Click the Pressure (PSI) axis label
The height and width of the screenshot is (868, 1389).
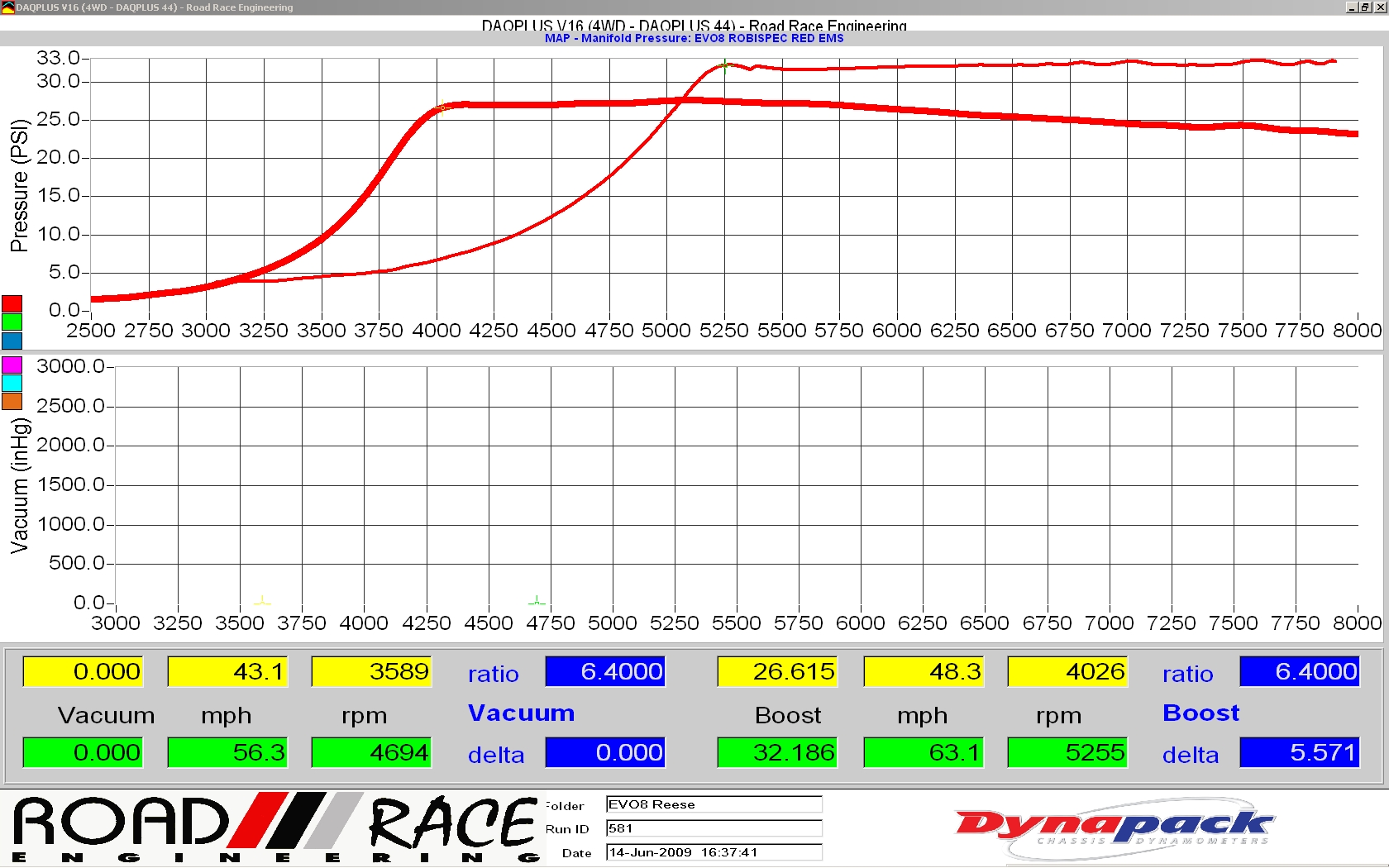(x=19, y=185)
